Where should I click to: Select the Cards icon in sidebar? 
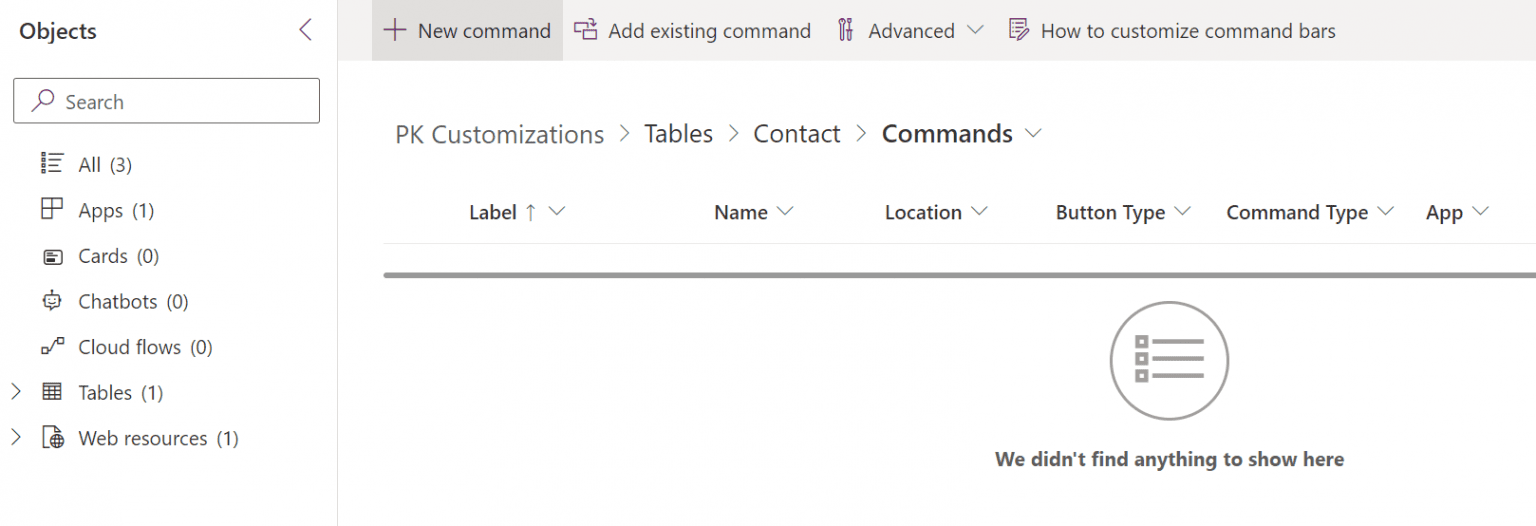(52, 257)
